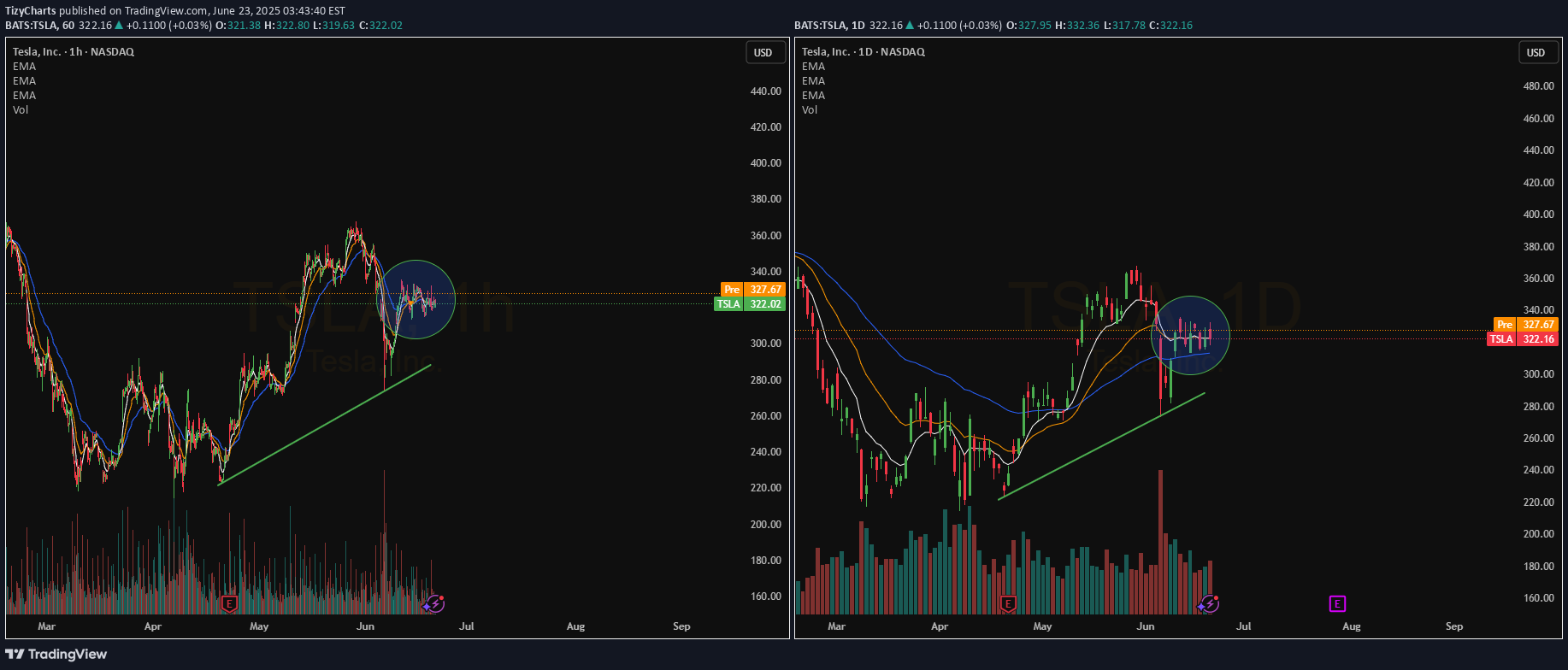Open the TradingView logo at bottom left
The width and height of the screenshot is (1568, 670).
pyautogui.click(x=56, y=654)
